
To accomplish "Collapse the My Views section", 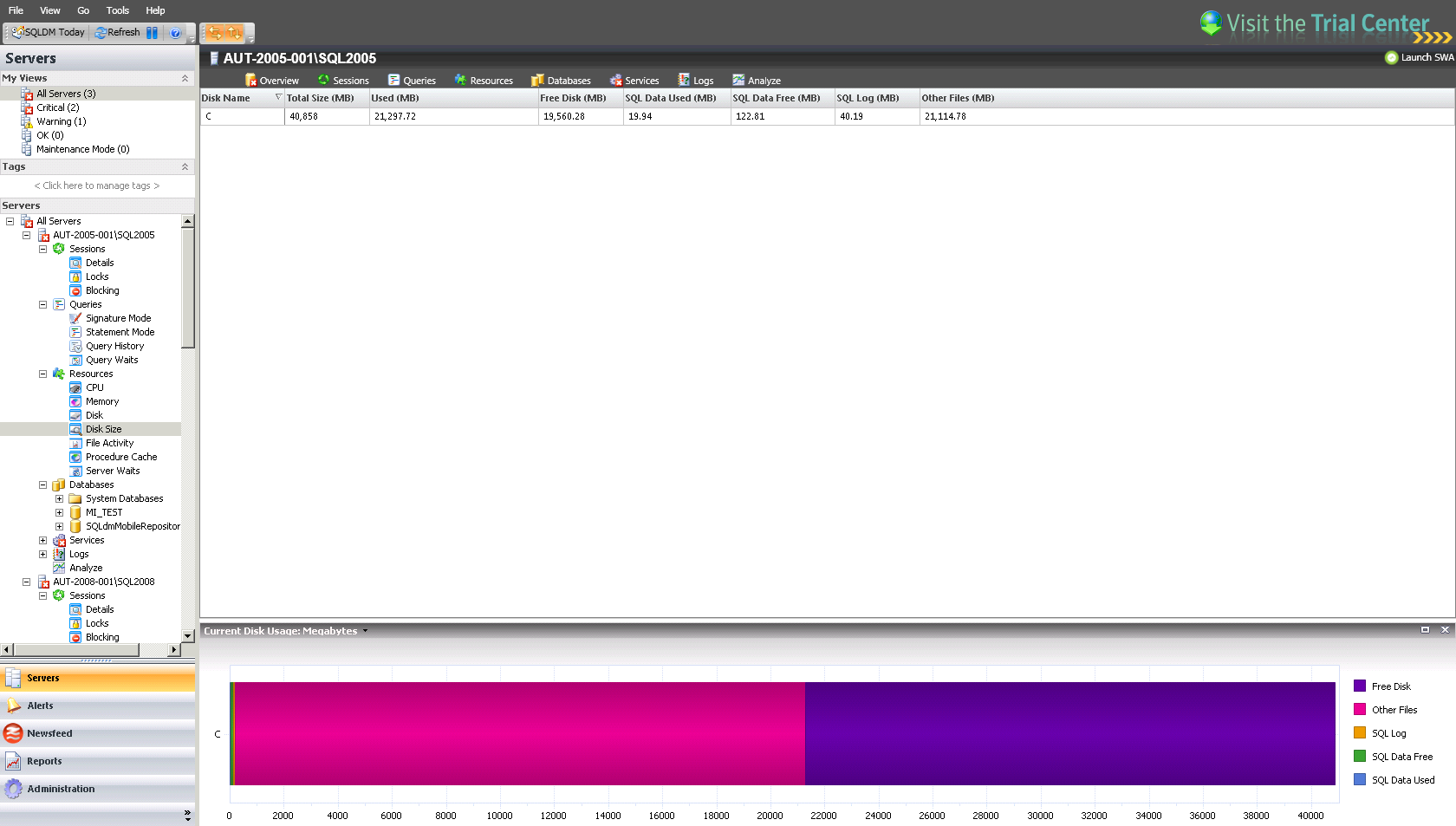I will [185, 78].
